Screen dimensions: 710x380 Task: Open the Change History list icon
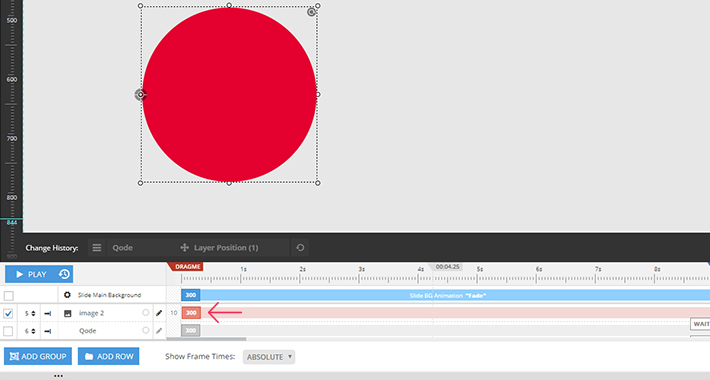(x=96, y=248)
